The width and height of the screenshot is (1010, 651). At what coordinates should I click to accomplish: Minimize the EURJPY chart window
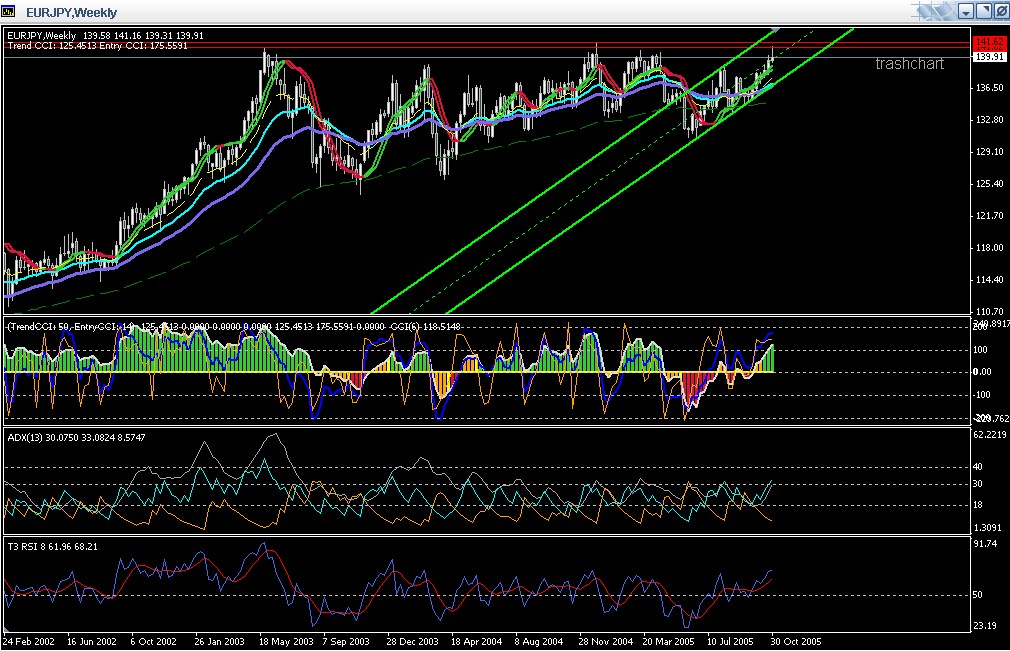[966, 11]
